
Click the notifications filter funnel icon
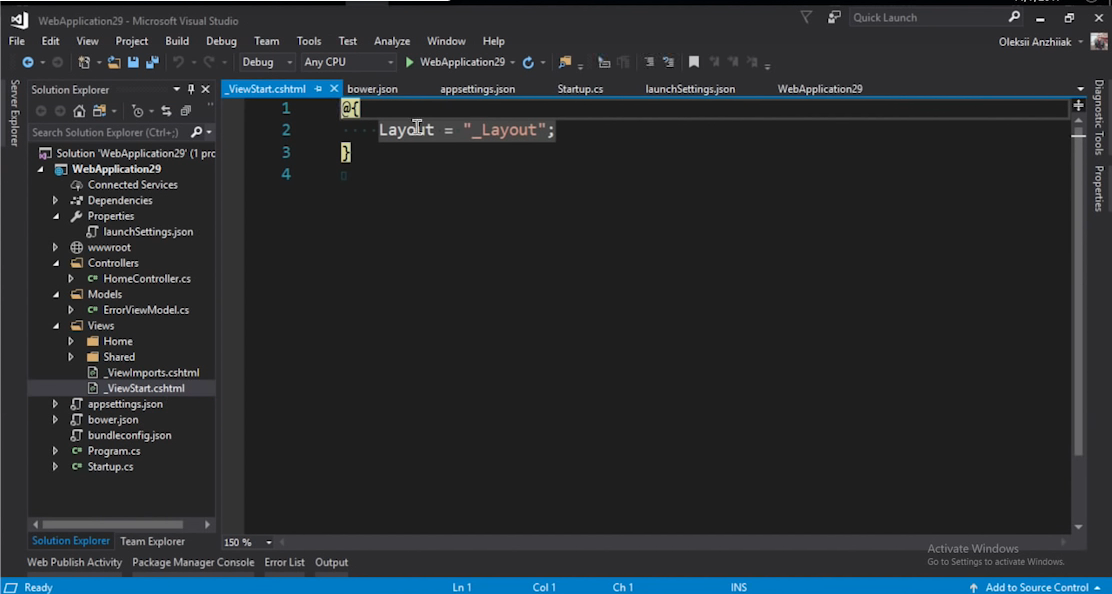(806, 17)
